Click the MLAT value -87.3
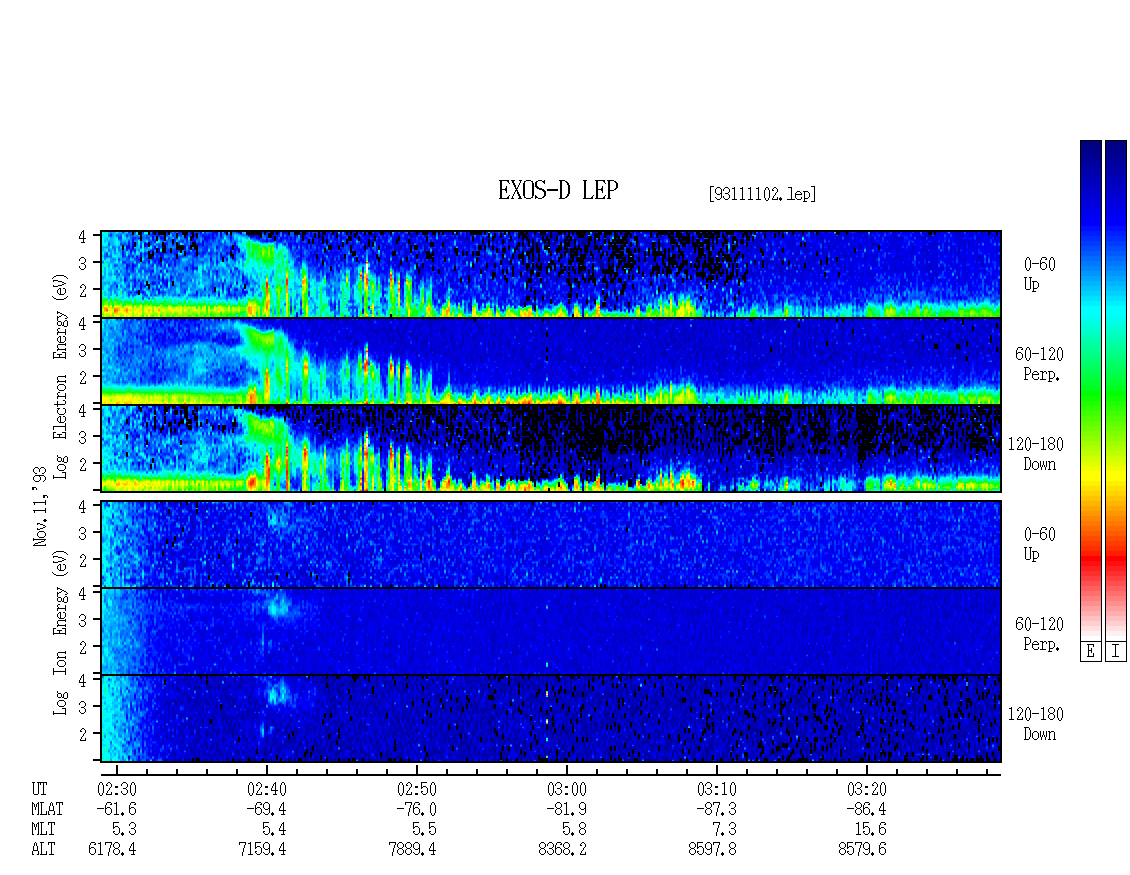This screenshot has height=875, width=1130. click(716, 809)
